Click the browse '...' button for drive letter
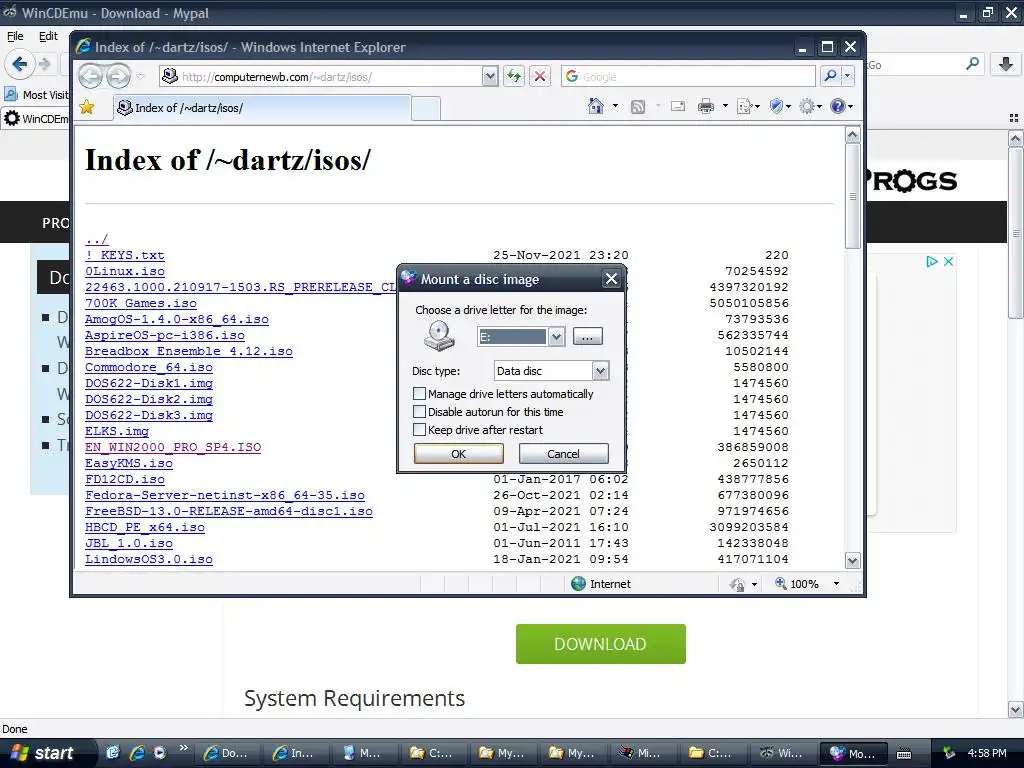The image size is (1024, 768). (x=587, y=337)
